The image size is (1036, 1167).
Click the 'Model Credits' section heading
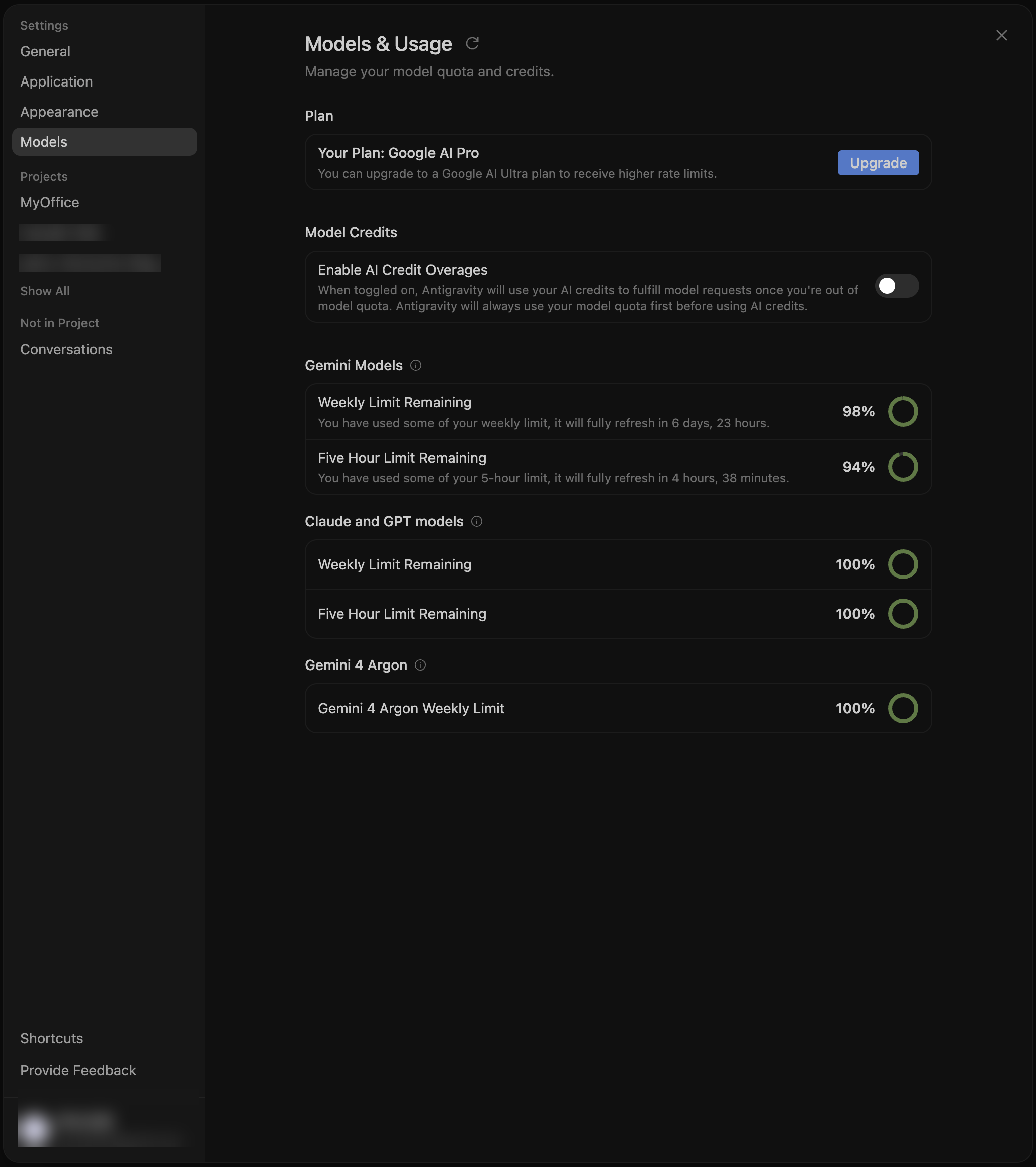(x=351, y=232)
